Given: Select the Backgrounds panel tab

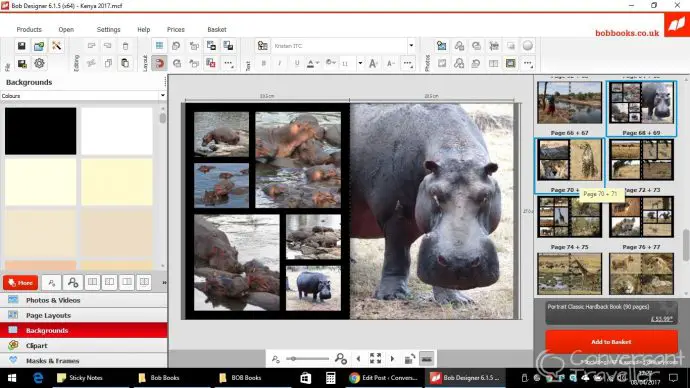Looking at the screenshot, I should pyautogui.click(x=84, y=330).
